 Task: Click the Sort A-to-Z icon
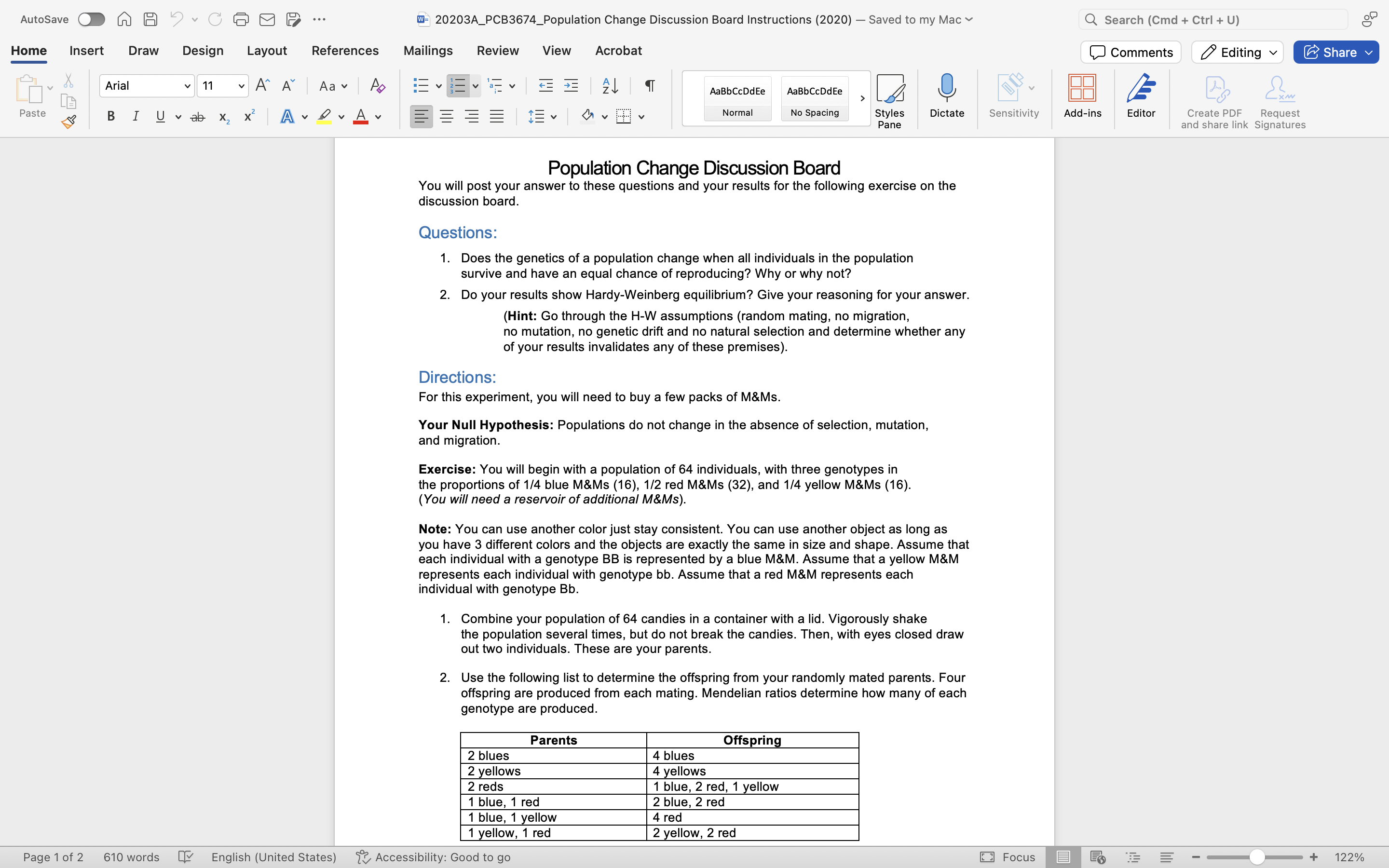(x=610, y=86)
